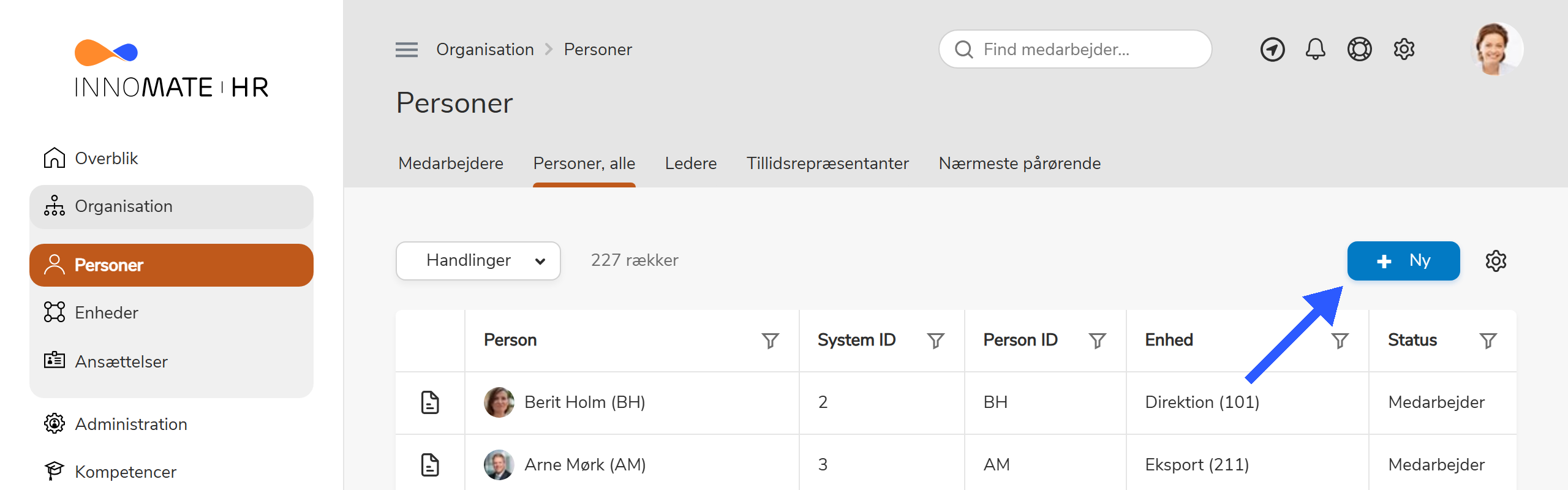Click the notification bell icon
The width and height of the screenshot is (1568, 490).
pyautogui.click(x=1316, y=49)
